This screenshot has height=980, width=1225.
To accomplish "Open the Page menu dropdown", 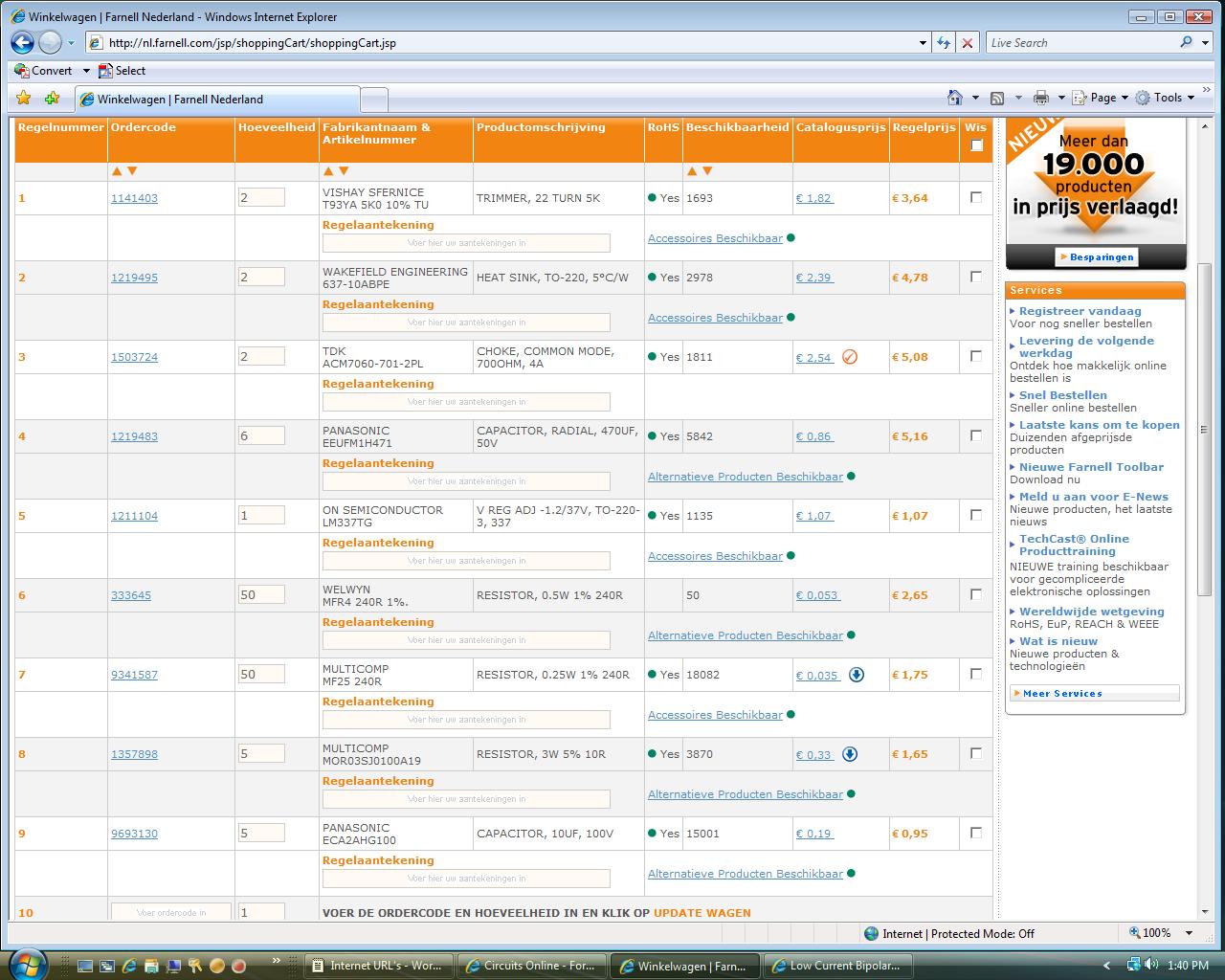I will point(1100,98).
